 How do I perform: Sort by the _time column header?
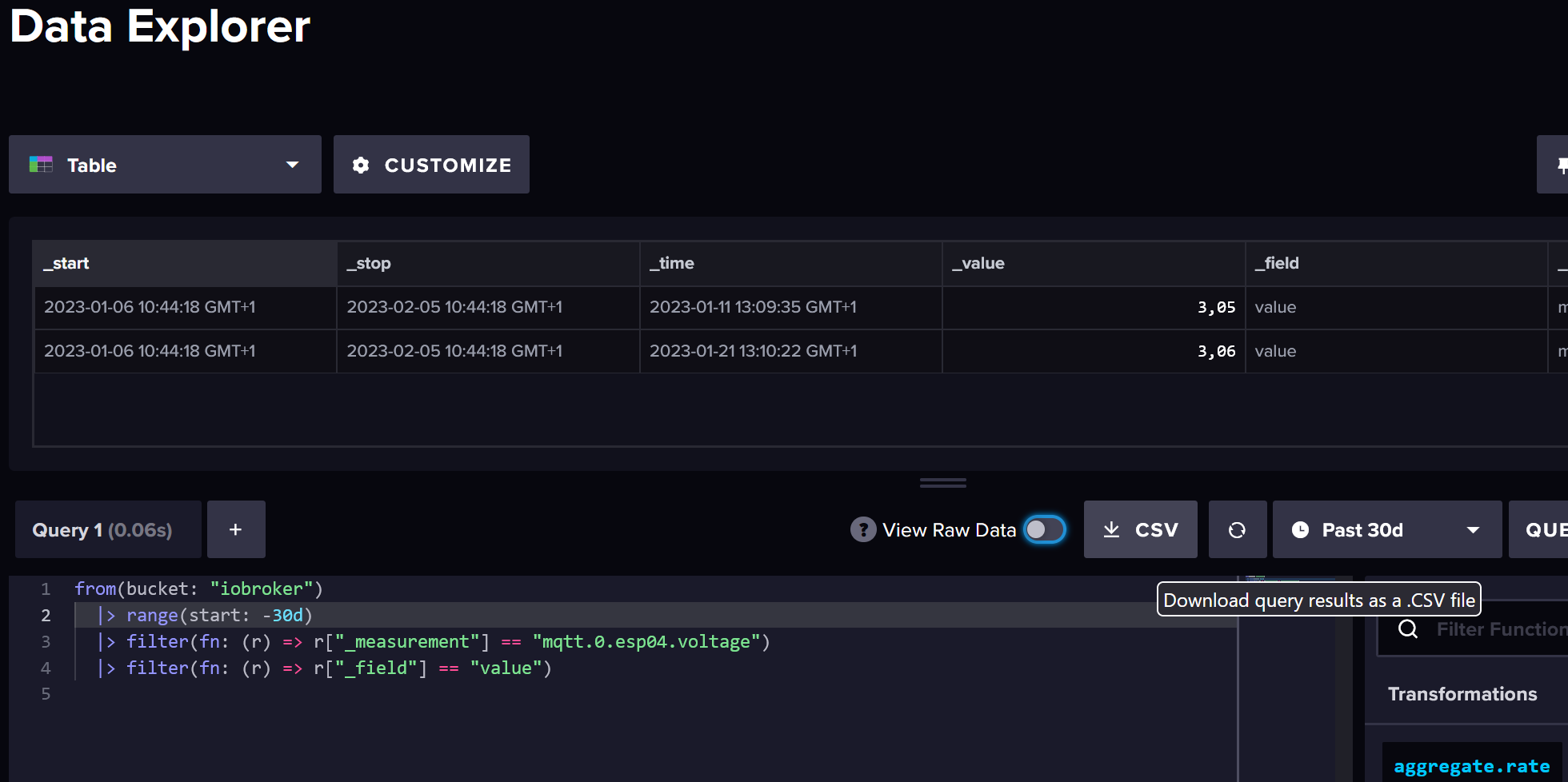point(791,263)
